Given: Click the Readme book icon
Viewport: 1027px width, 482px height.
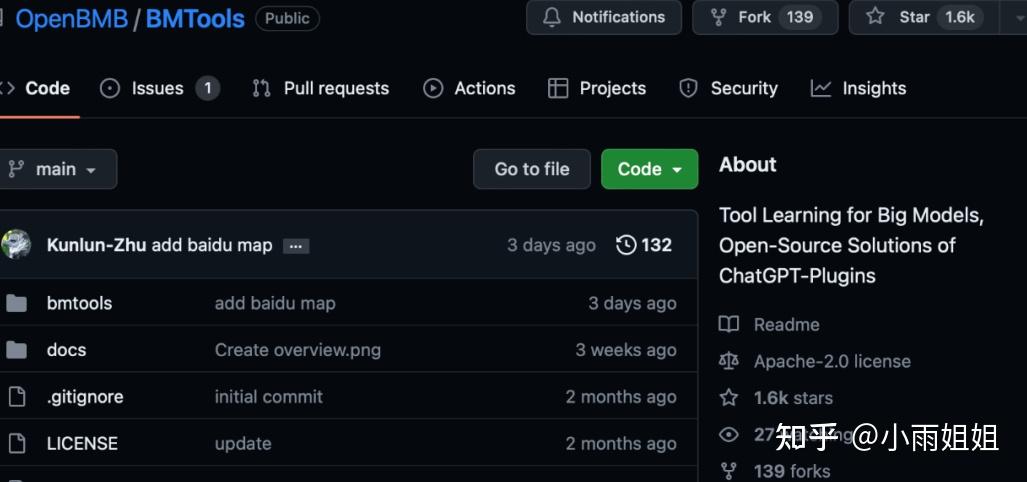Looking at the screenshot, I should (x=729, y=325).
